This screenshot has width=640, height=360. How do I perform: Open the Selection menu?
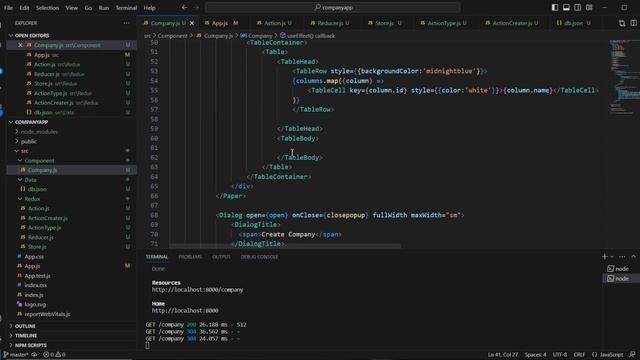(x=47, y=8)
